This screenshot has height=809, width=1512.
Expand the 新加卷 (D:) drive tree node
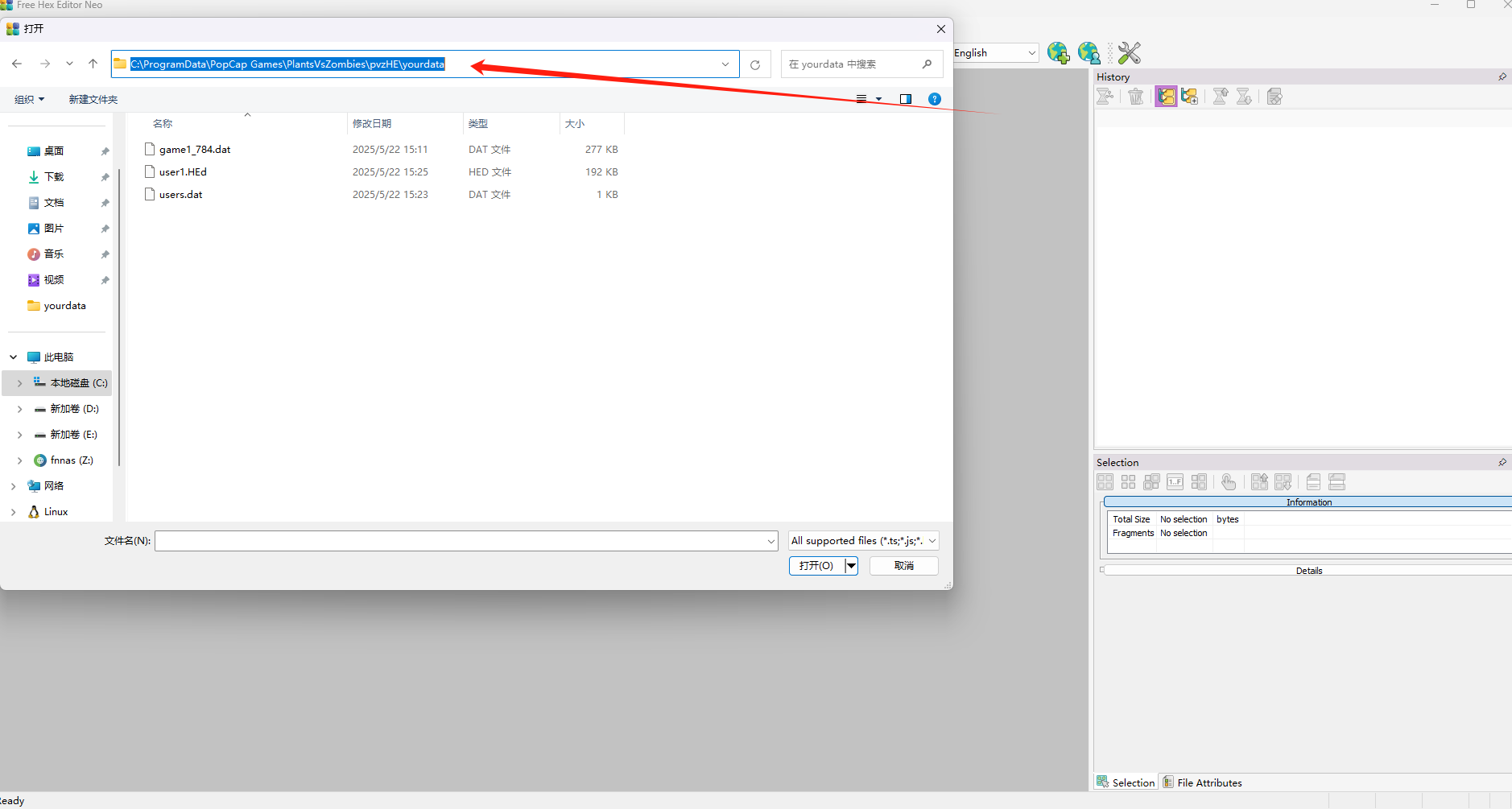(x=20, y=409)
